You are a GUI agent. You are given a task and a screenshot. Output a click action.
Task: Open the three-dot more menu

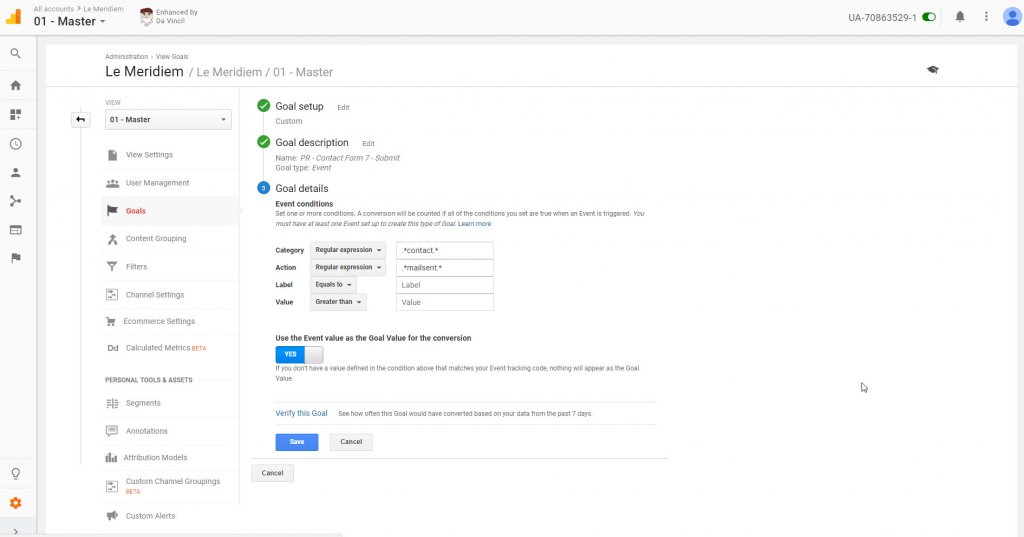pyautogui.click(x=986, y=17)
